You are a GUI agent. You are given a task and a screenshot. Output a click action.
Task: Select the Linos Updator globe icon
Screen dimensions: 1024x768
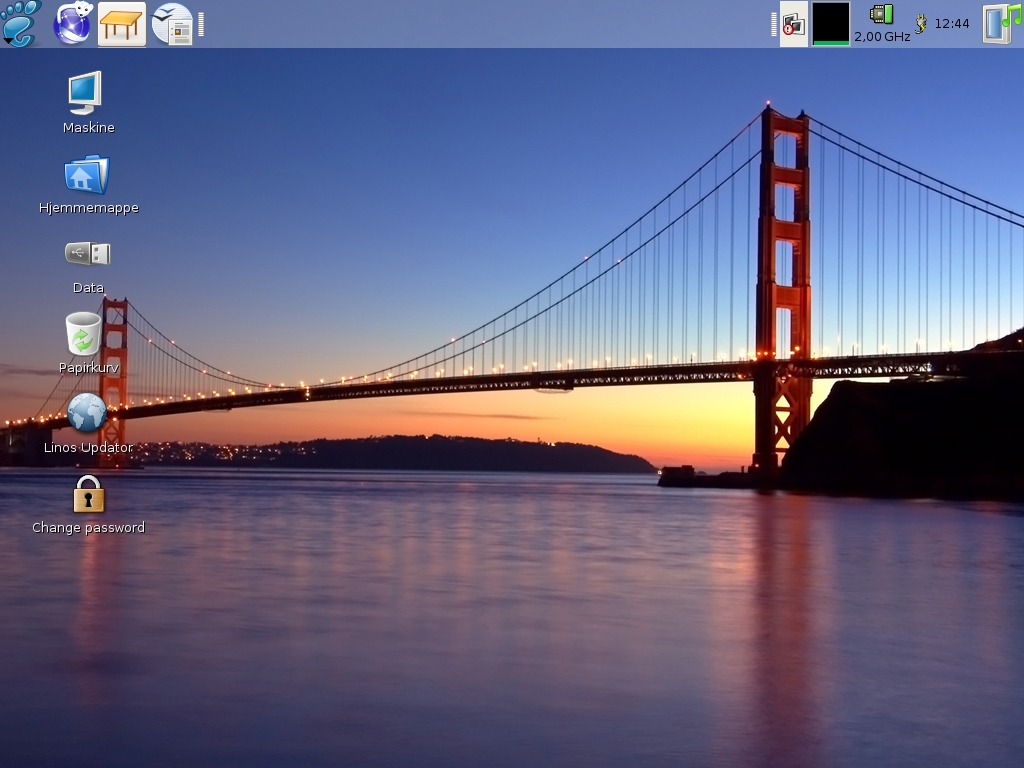pos(88,413)
